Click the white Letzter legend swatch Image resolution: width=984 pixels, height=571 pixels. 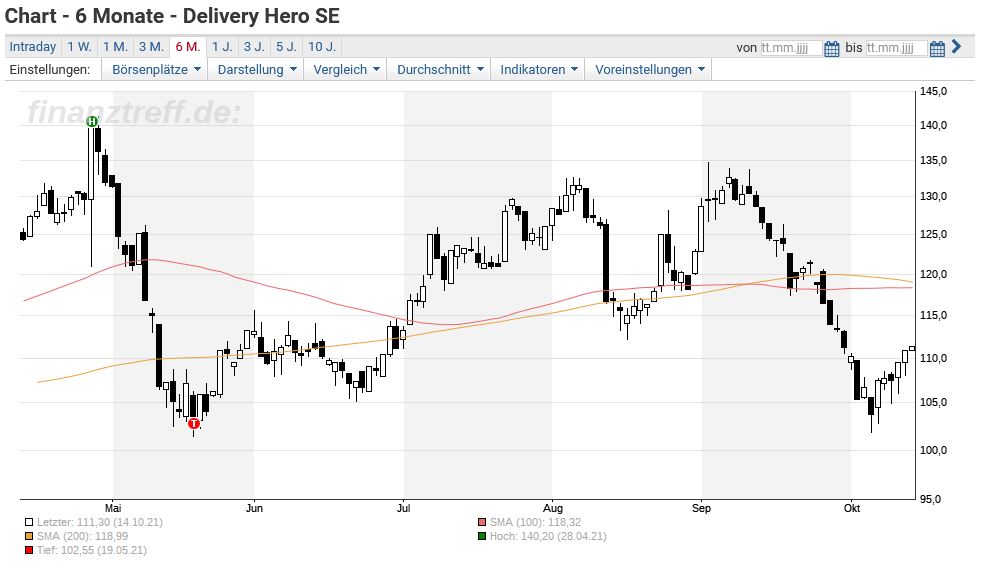click(x=29, y=522)
